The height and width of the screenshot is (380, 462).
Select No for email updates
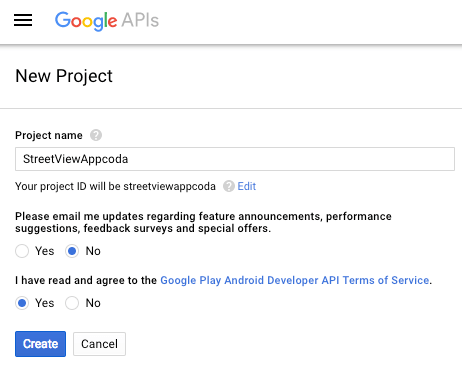coord(72,251)
